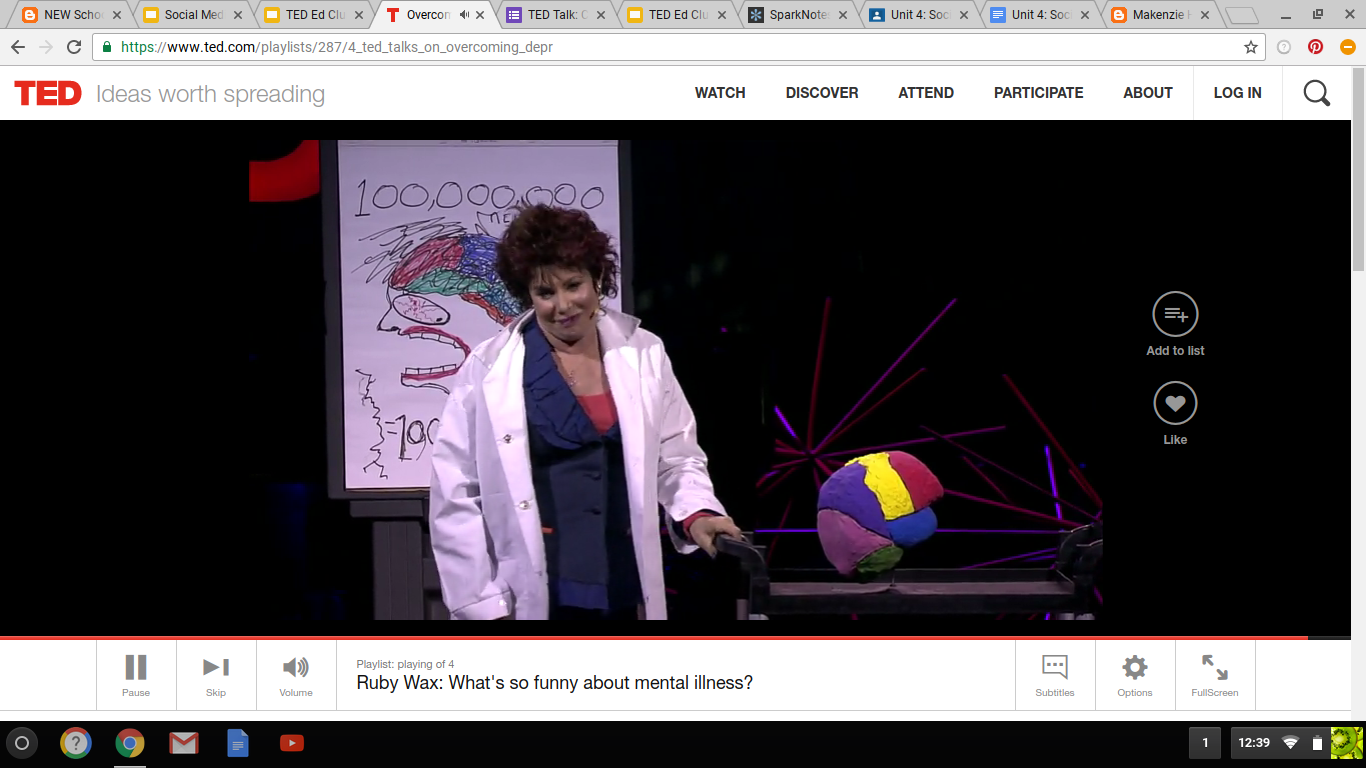Click the LOG IN button

[x=1237, y=92]
